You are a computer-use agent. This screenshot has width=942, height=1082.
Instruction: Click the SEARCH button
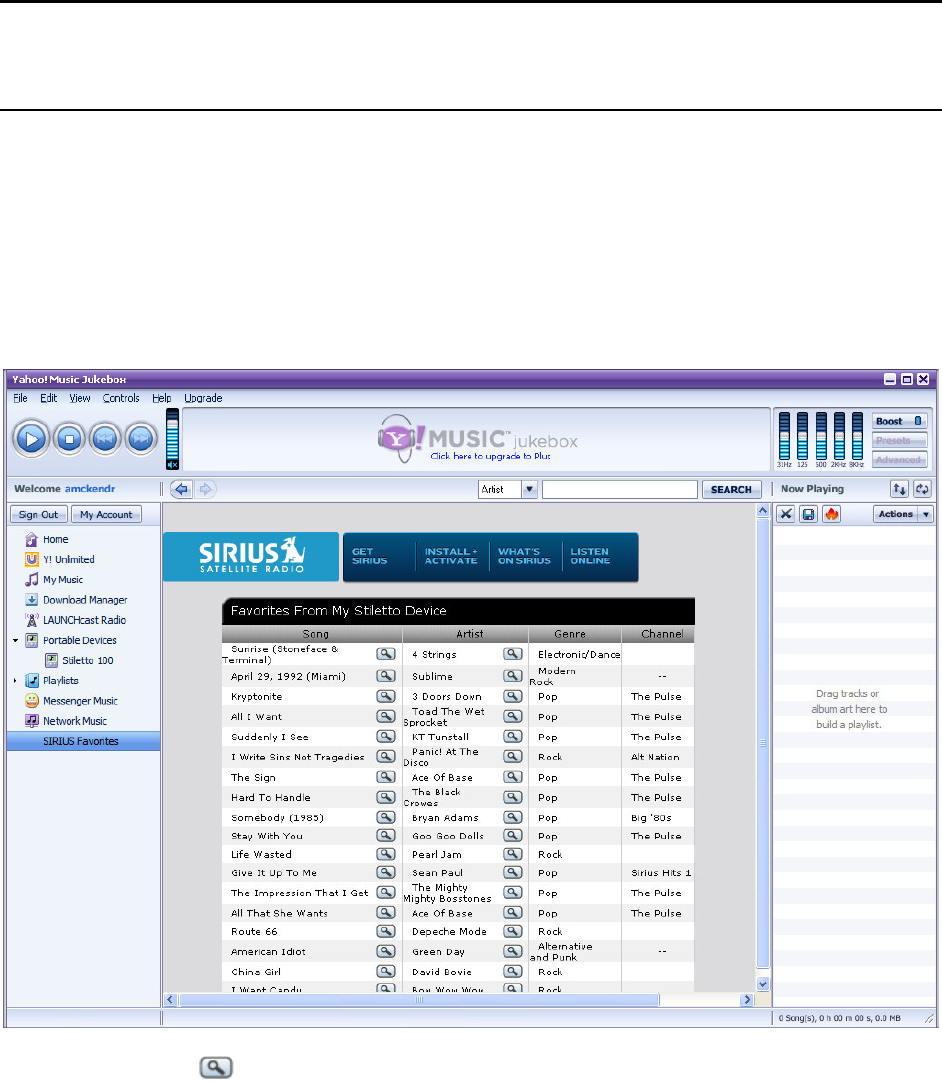coord(732,489)
